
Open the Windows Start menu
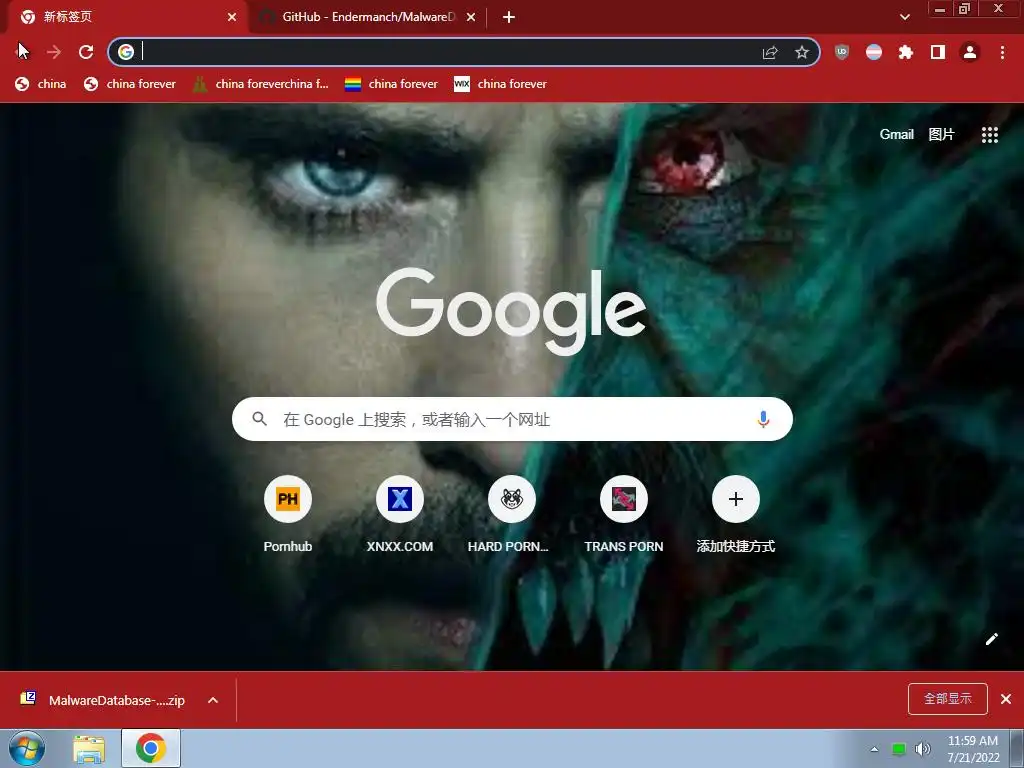click(27, 748)
